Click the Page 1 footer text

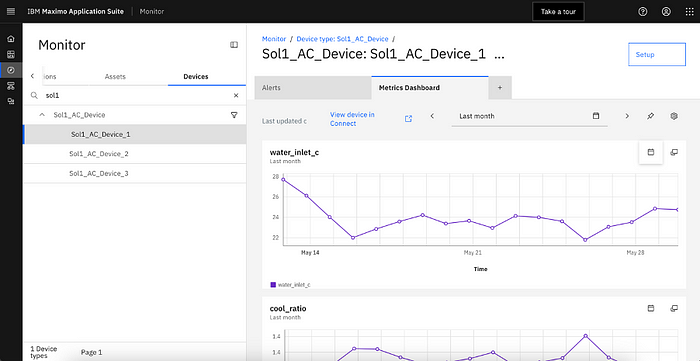(92, 352)
